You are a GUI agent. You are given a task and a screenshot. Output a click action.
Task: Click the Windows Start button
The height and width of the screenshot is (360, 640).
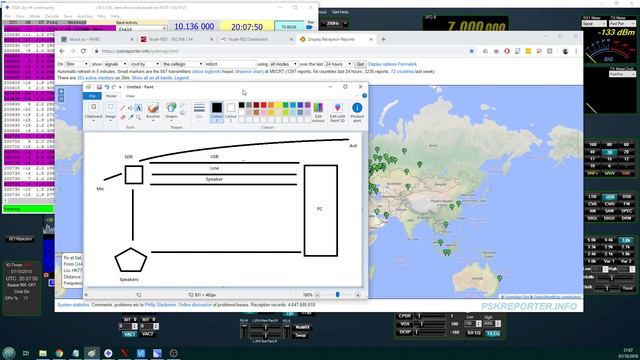click(9, 353)
